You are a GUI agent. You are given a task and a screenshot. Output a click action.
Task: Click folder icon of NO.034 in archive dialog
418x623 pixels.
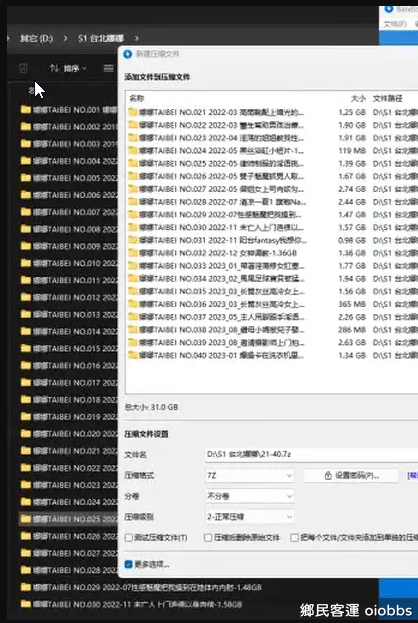133,279
